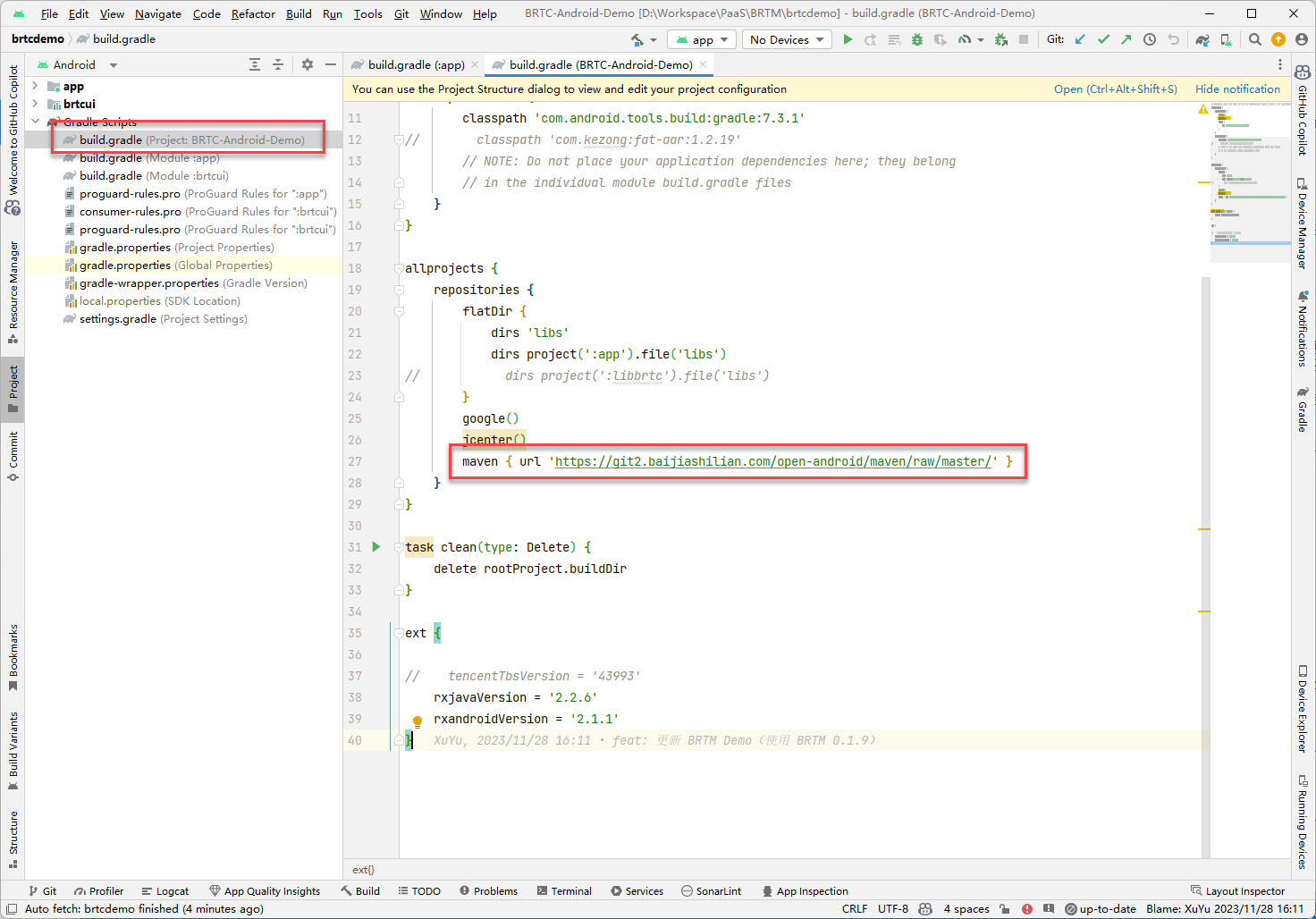
Task: Open project panel gear options
Action: point(308,64)
